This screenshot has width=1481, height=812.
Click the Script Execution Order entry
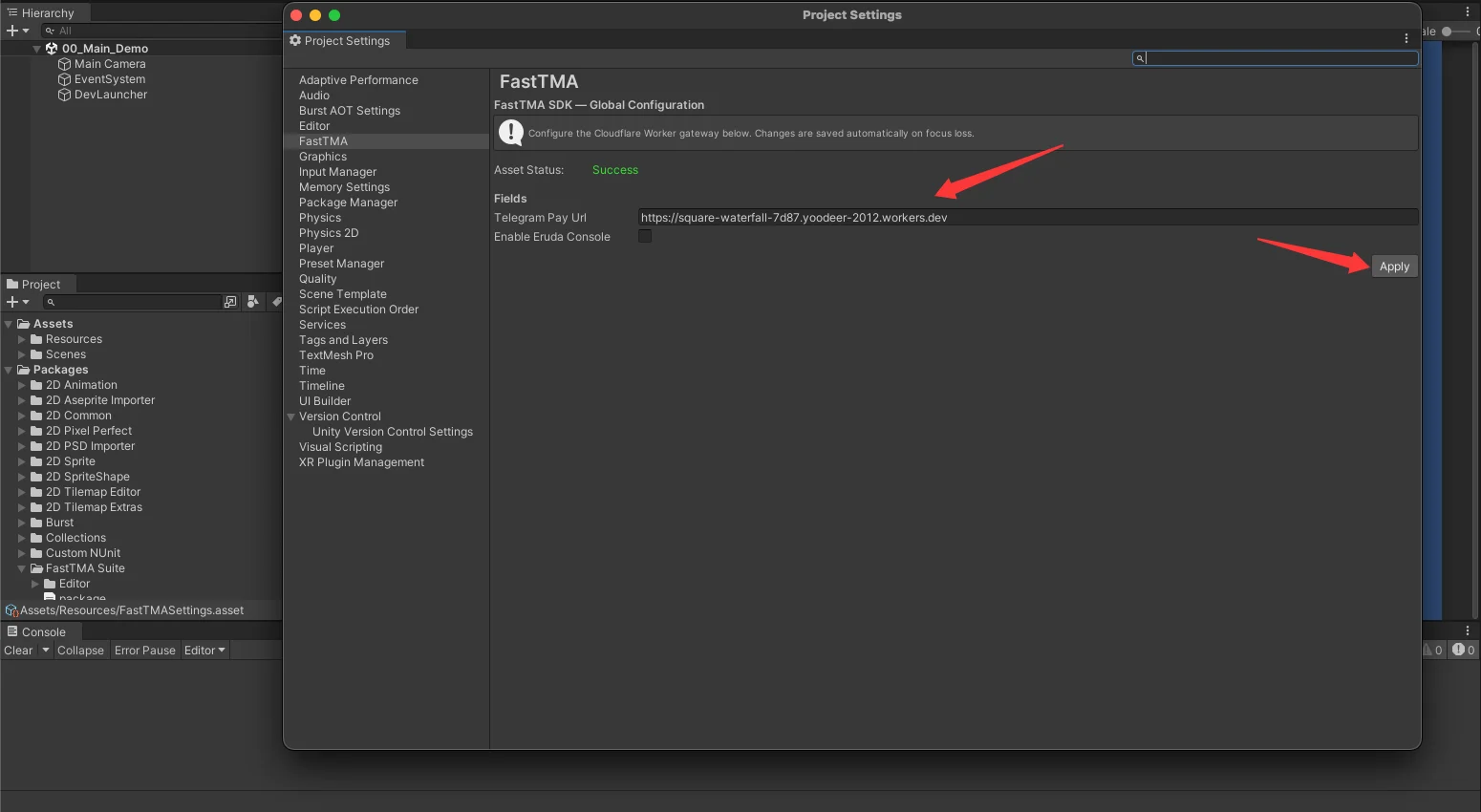pyautogui.click(x=358, y=310)
